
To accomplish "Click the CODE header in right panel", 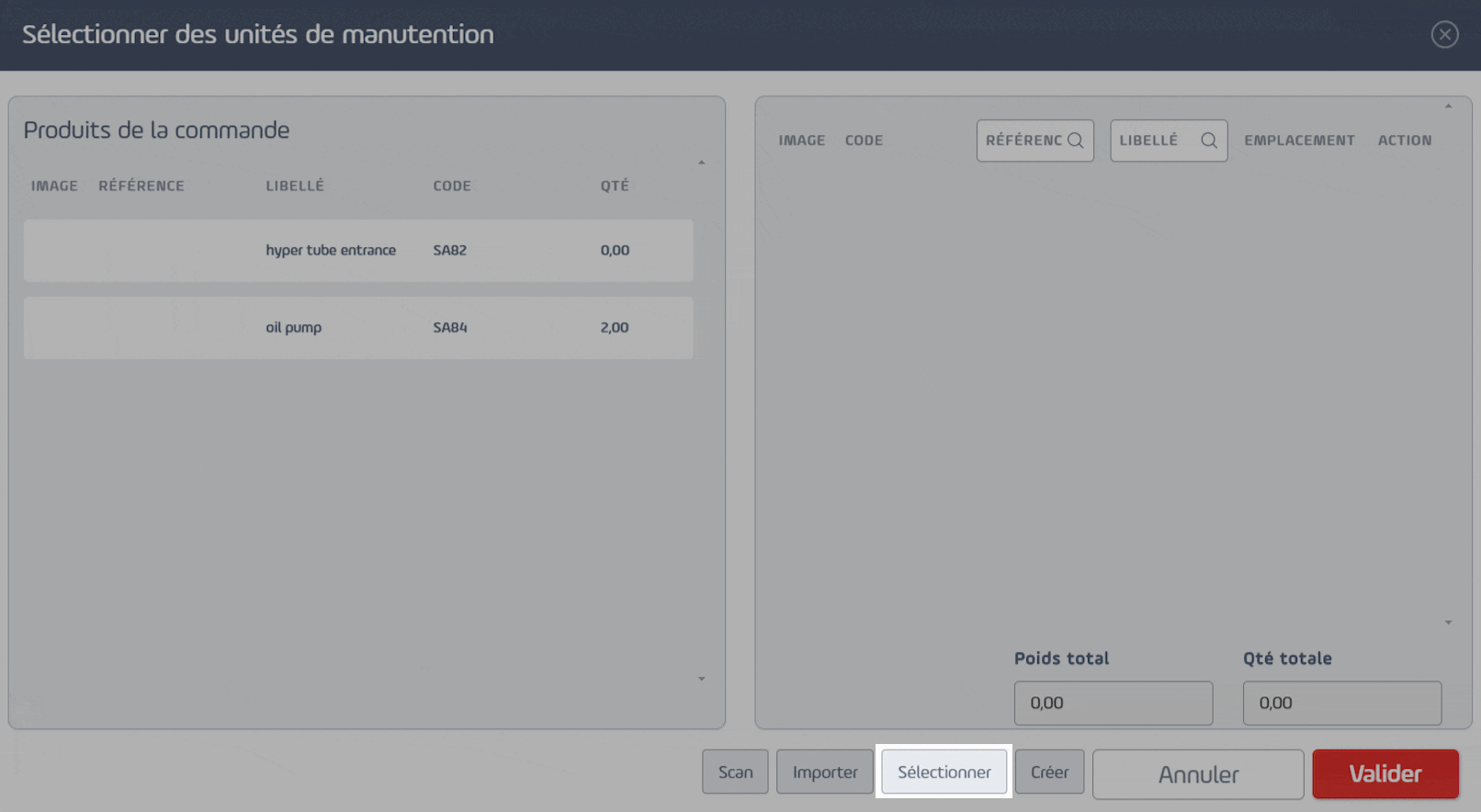I will [x=864, y=141].
